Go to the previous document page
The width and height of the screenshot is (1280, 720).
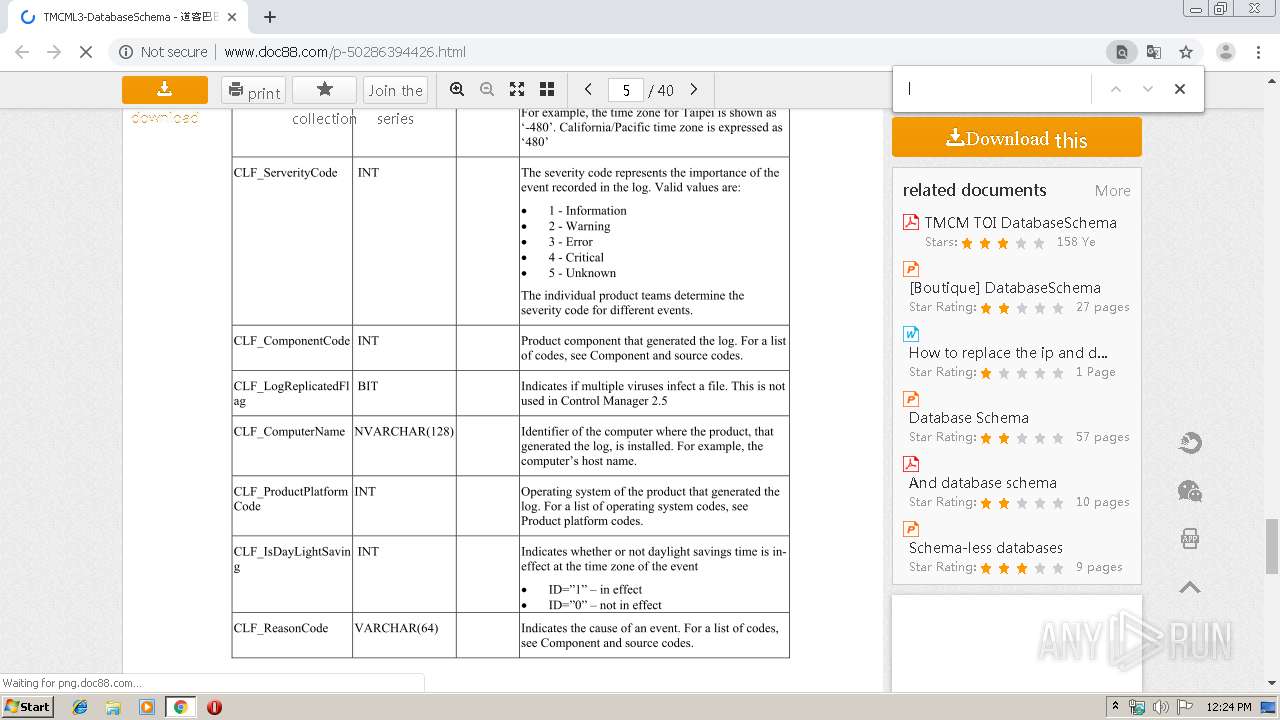pos(588,89)
